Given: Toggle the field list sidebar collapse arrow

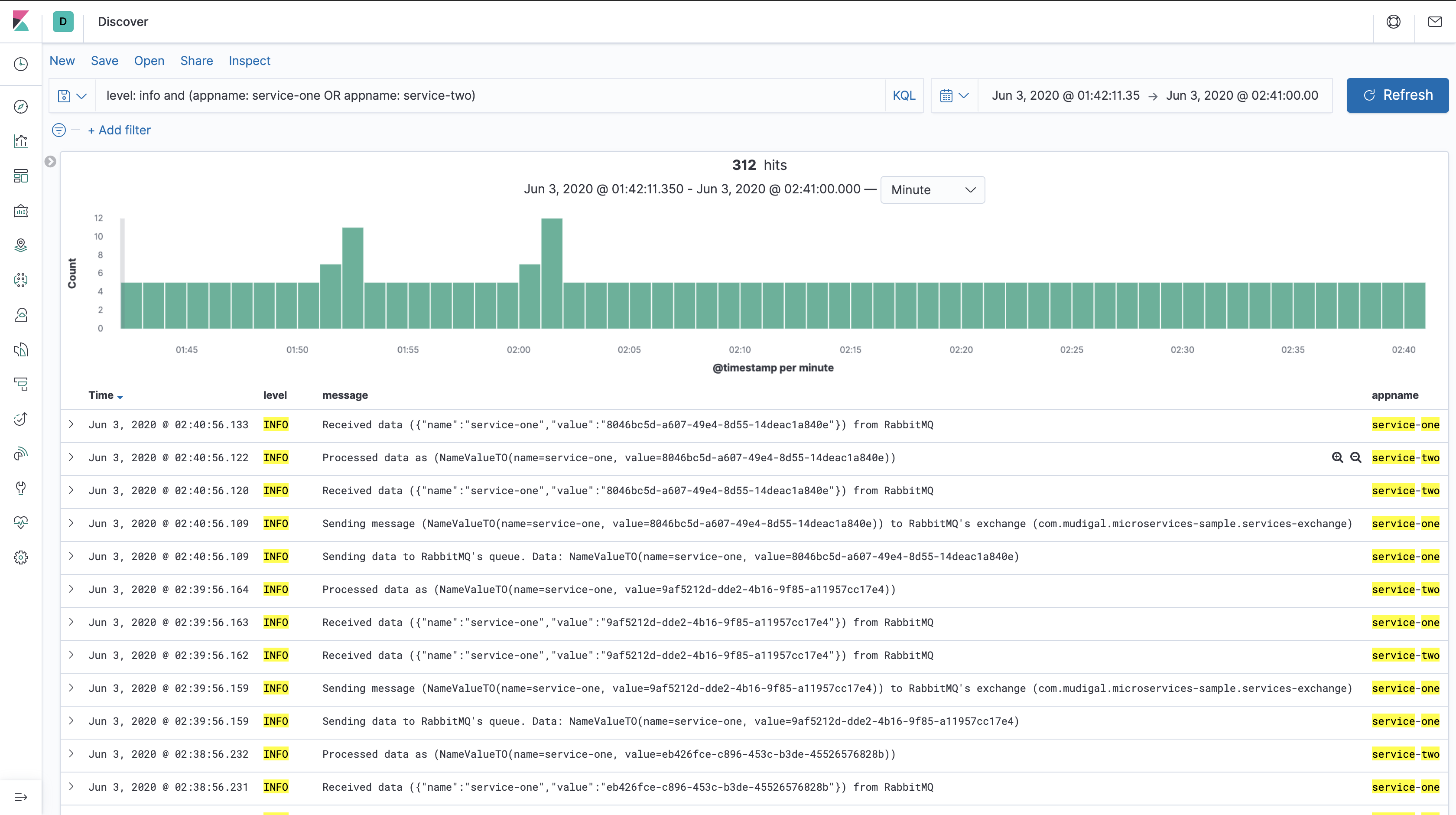Looking at the screenshot, I should [50, 162].
